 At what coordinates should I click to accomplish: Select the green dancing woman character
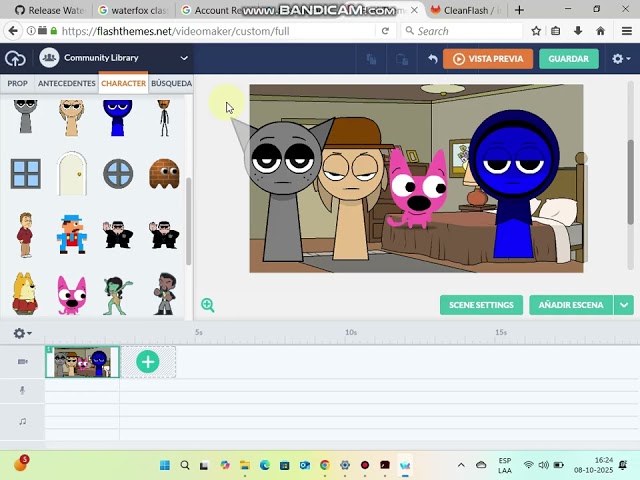[x=118, y=296]
